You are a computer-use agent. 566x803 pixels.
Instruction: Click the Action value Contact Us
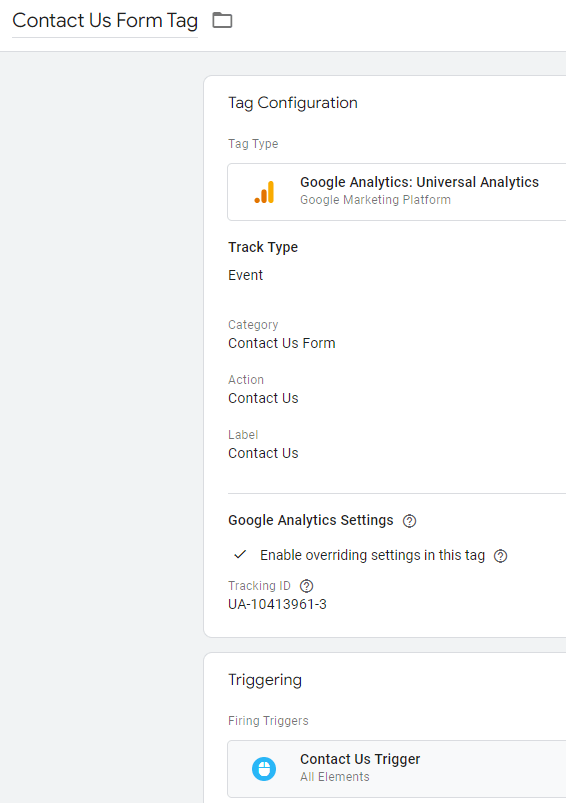click(x=263, y=398)
